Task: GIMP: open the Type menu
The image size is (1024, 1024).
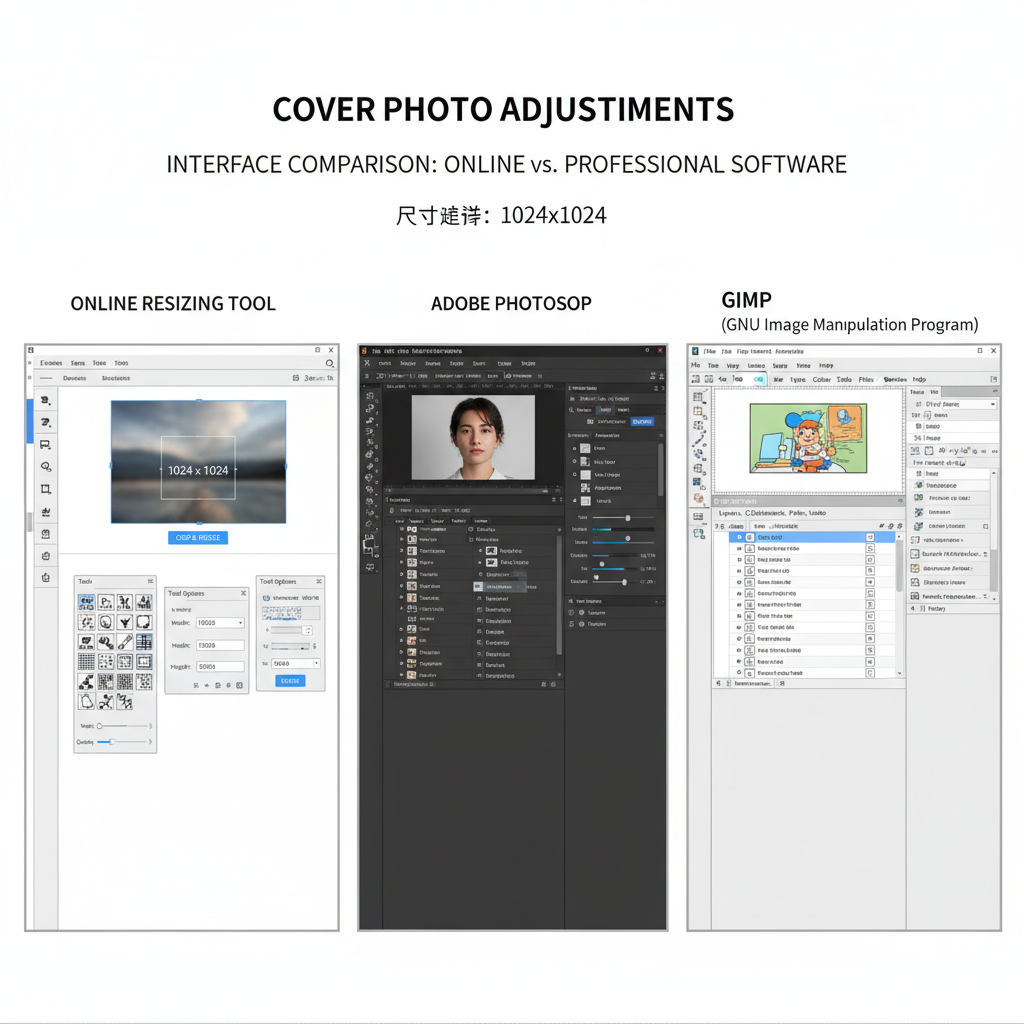Action: [x=797, y=379]
